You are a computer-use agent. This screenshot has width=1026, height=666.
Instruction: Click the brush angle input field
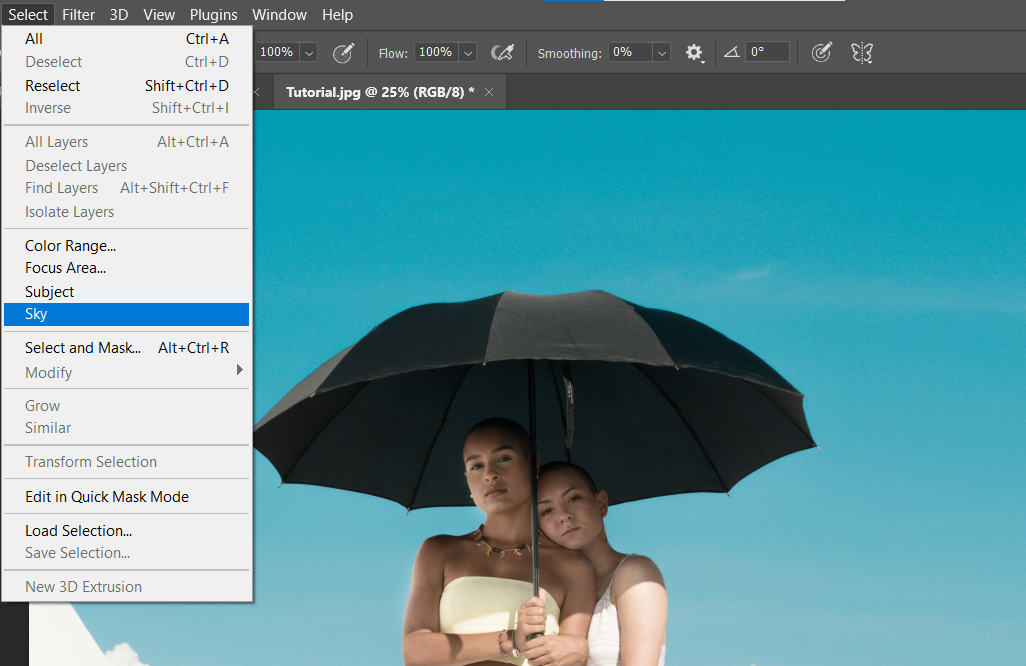pyautogui.click(x=767, y=52)
